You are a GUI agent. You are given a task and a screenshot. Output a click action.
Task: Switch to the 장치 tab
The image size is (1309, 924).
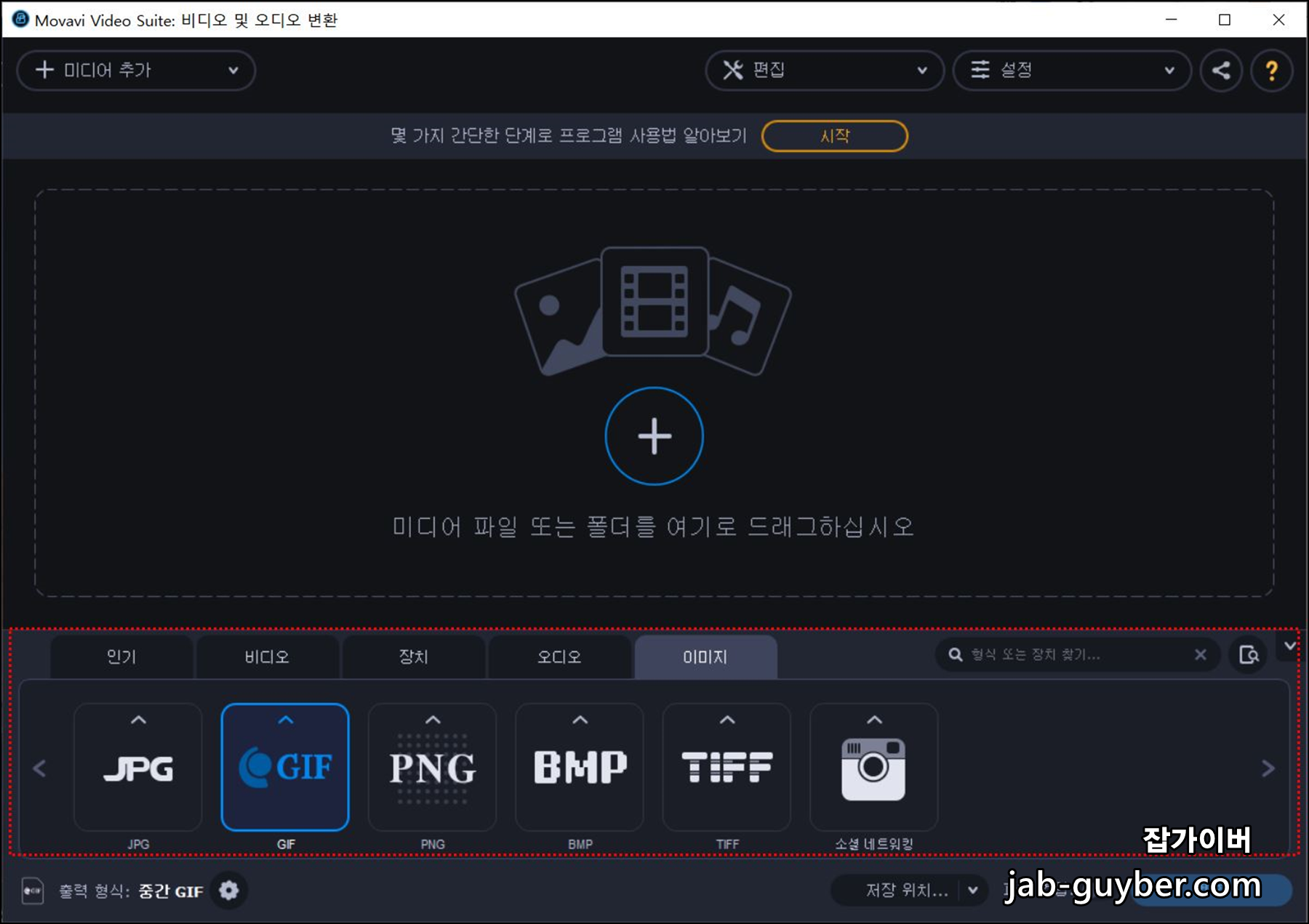[413, 657]
